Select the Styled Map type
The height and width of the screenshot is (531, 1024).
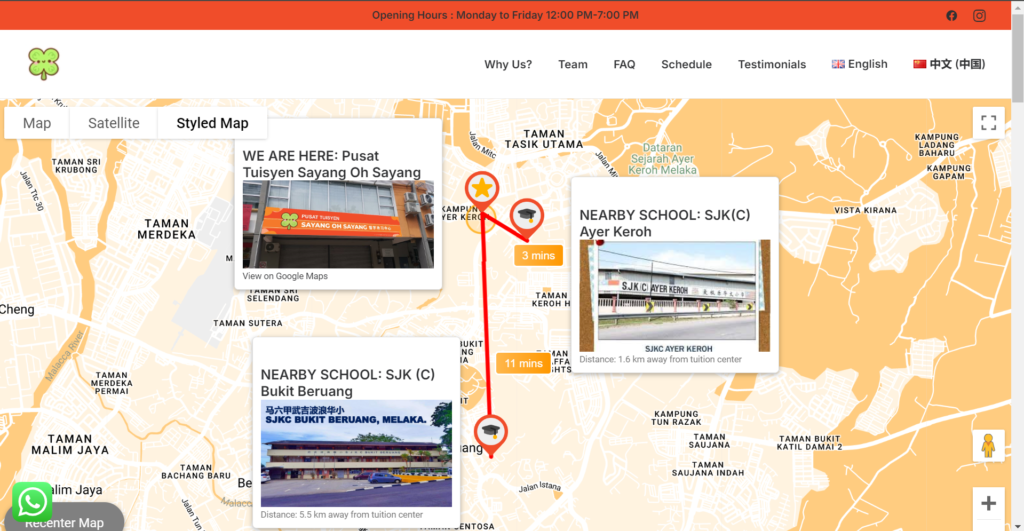coord(212,123)
